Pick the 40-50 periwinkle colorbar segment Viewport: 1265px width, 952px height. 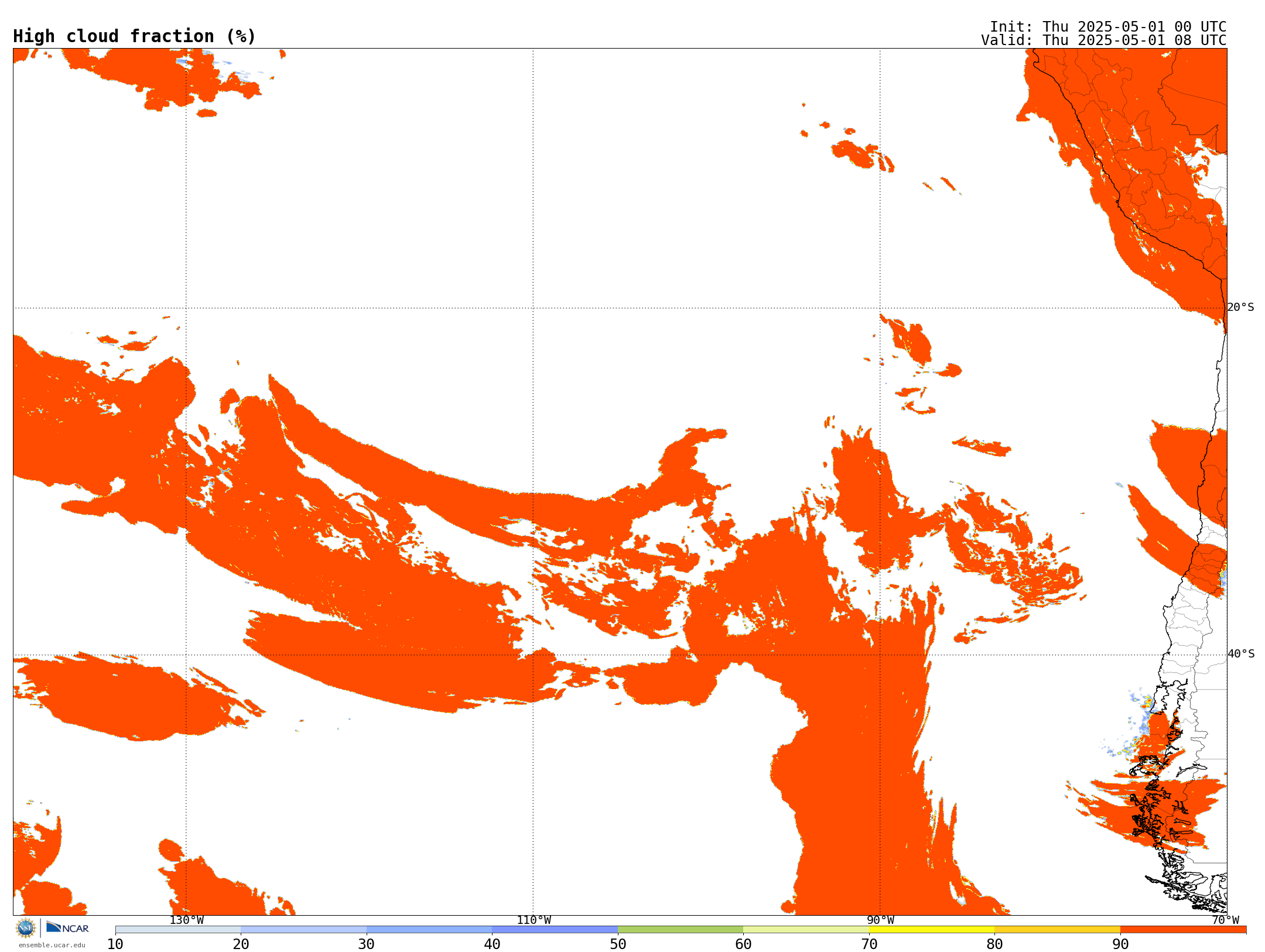(x=555, y=930)
